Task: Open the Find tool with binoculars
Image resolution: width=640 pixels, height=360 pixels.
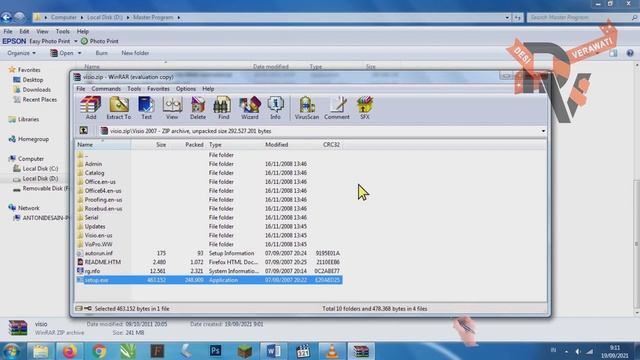Action: [x=223, y=108]
